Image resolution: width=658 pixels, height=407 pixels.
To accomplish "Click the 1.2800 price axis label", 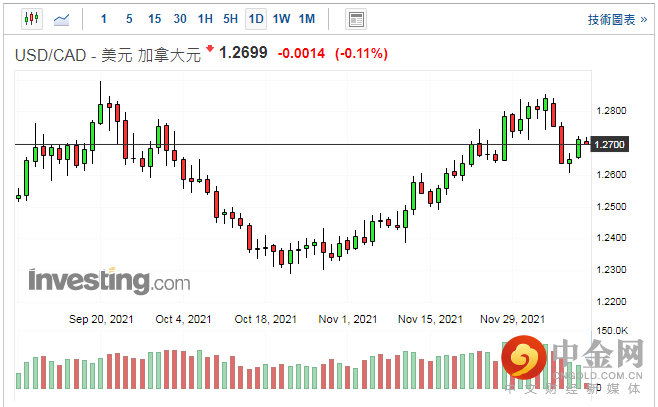I will [x=611, y=111].
